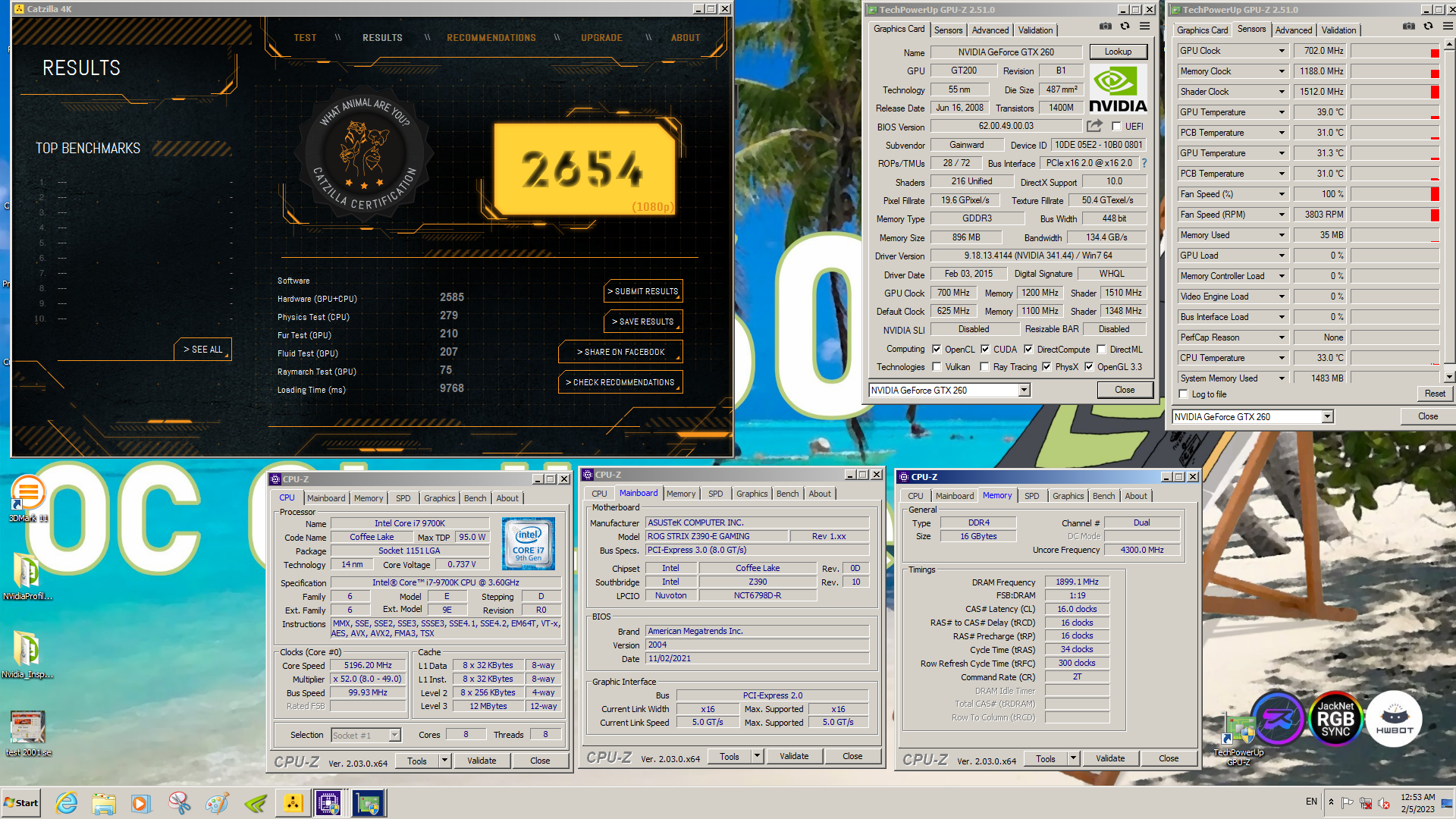Open Tools dropdown arrow in CPU-Z CPU window
The height and width of the screenshot is (819, 1456).
click(x=444, y=761)
